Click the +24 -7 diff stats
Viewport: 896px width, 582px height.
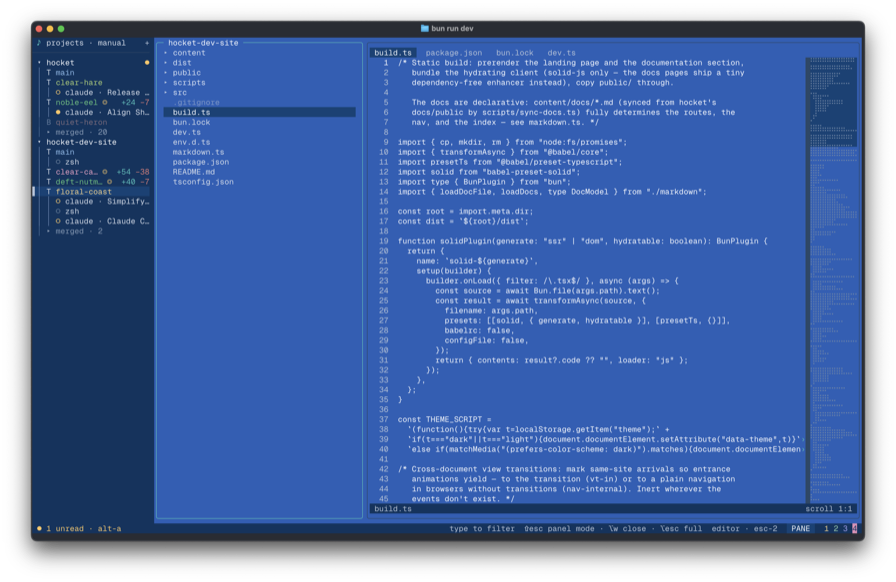coord(135,102)
